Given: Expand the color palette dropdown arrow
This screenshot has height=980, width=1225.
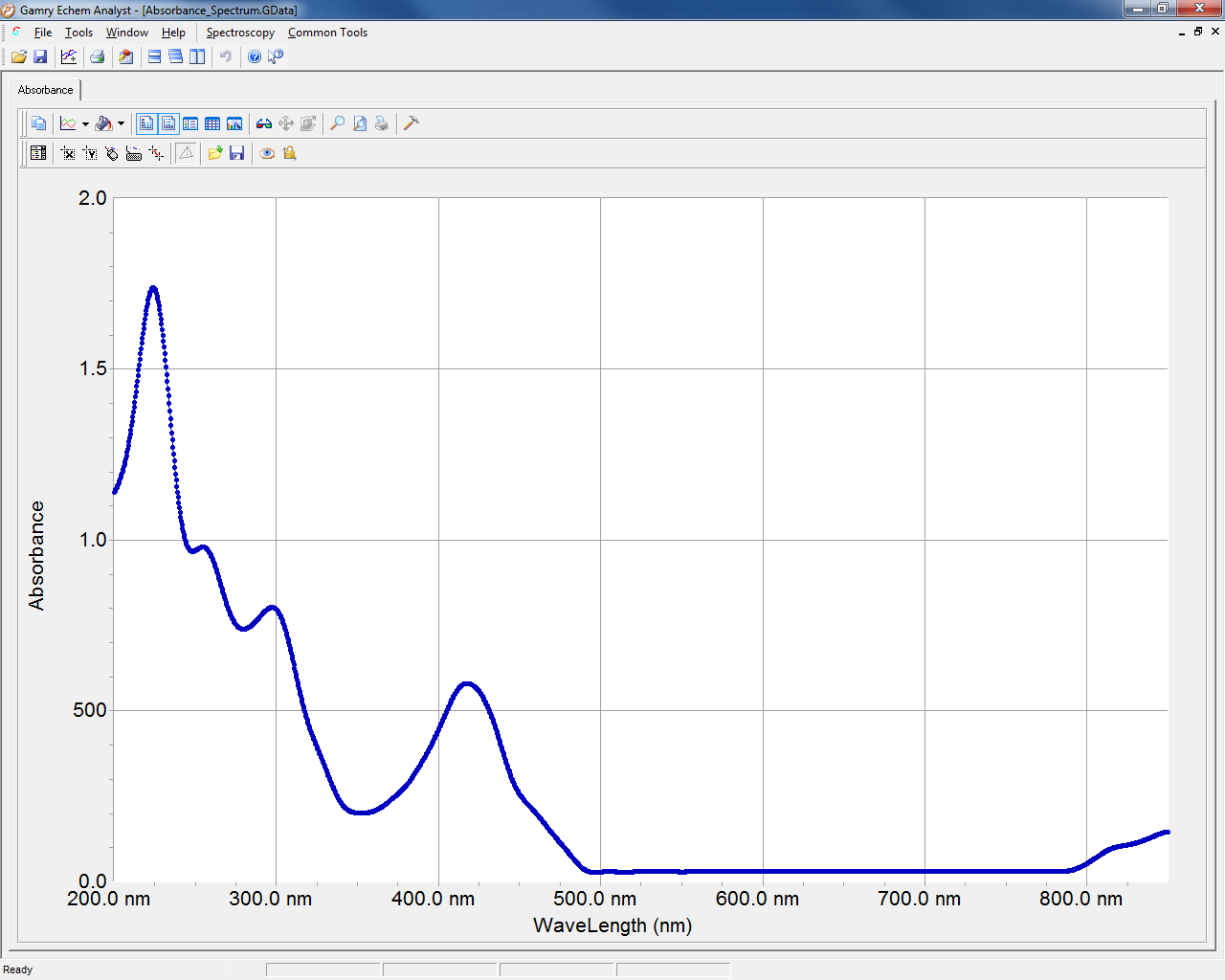Looking at the screenshot, I should pos(121,123).
